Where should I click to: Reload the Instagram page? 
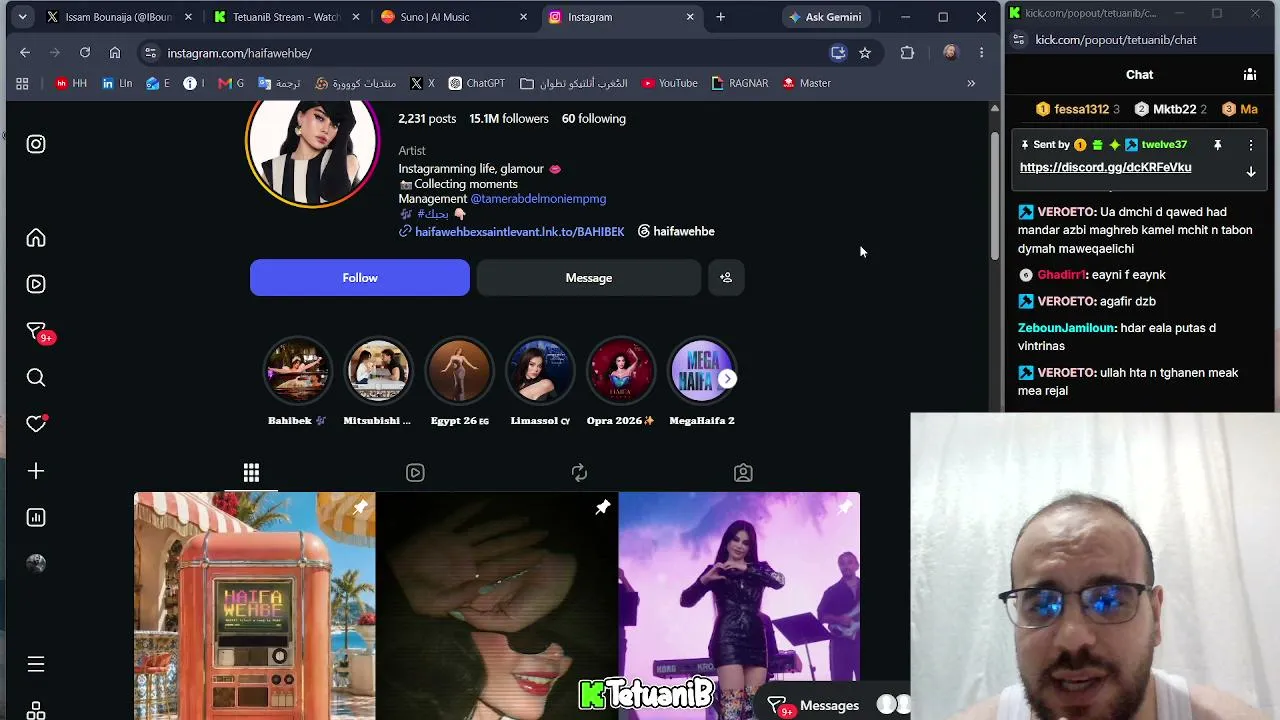(x=85, y=53)
